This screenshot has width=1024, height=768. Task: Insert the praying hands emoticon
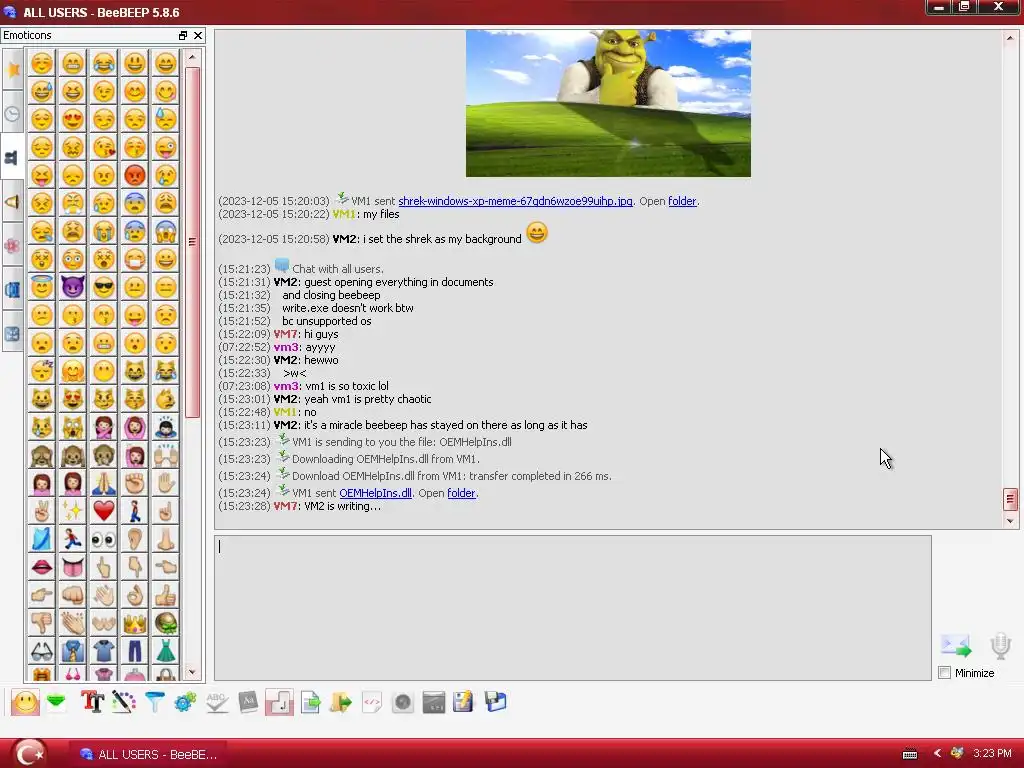(103, 483)
